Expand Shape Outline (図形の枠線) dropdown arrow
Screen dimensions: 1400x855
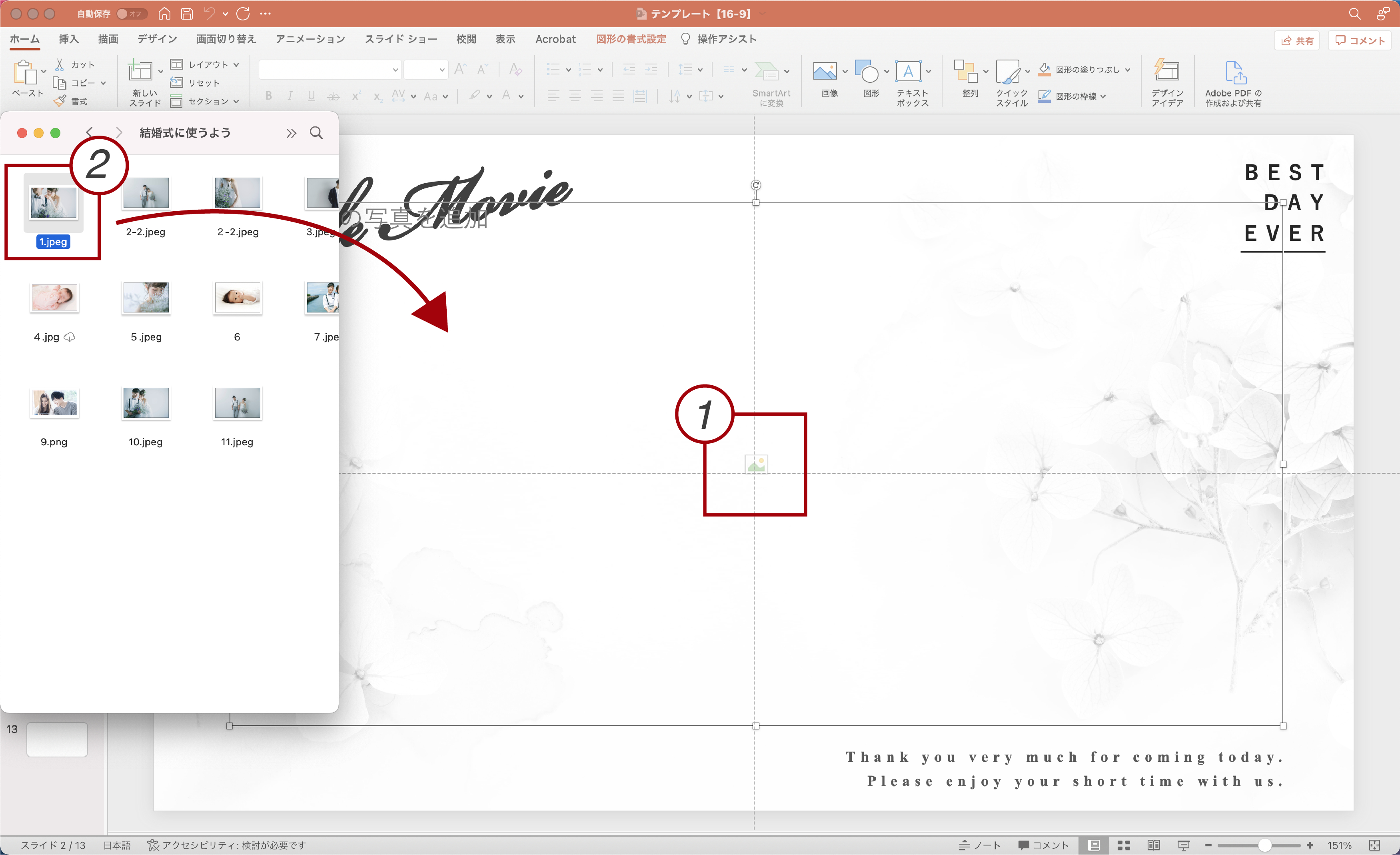[1103, 97]
